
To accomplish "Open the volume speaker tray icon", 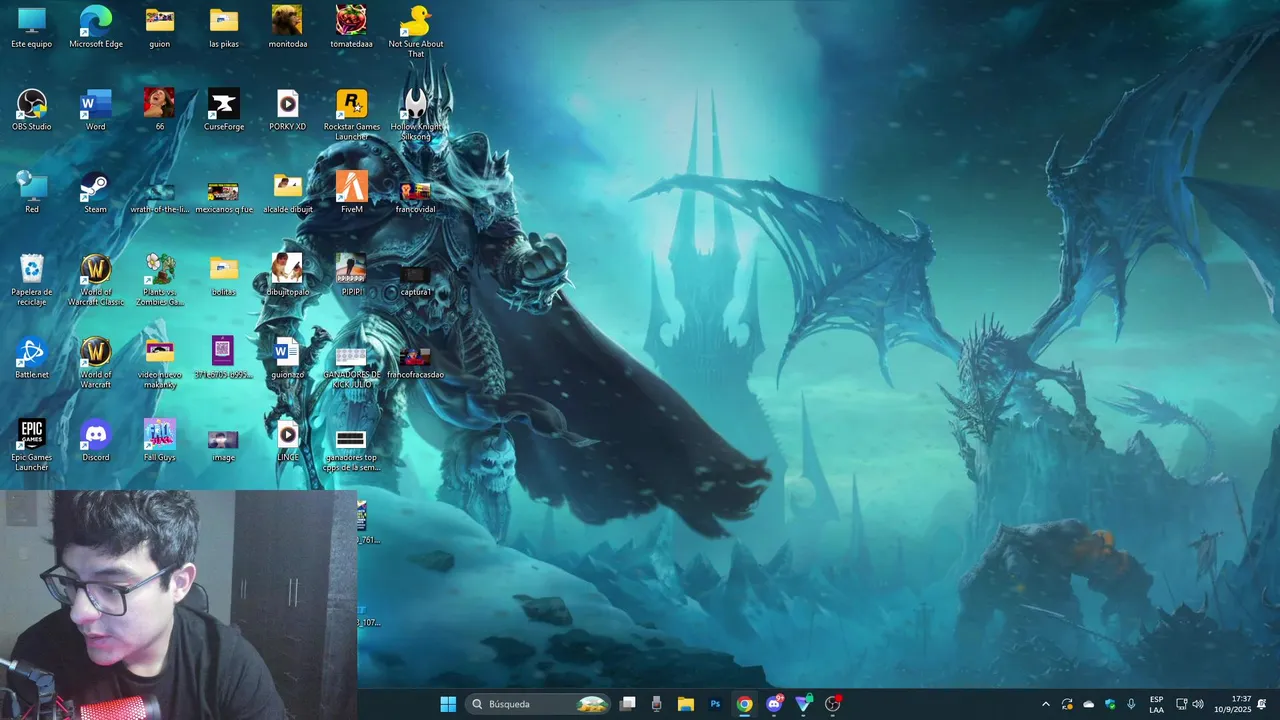I will 1198,704.
